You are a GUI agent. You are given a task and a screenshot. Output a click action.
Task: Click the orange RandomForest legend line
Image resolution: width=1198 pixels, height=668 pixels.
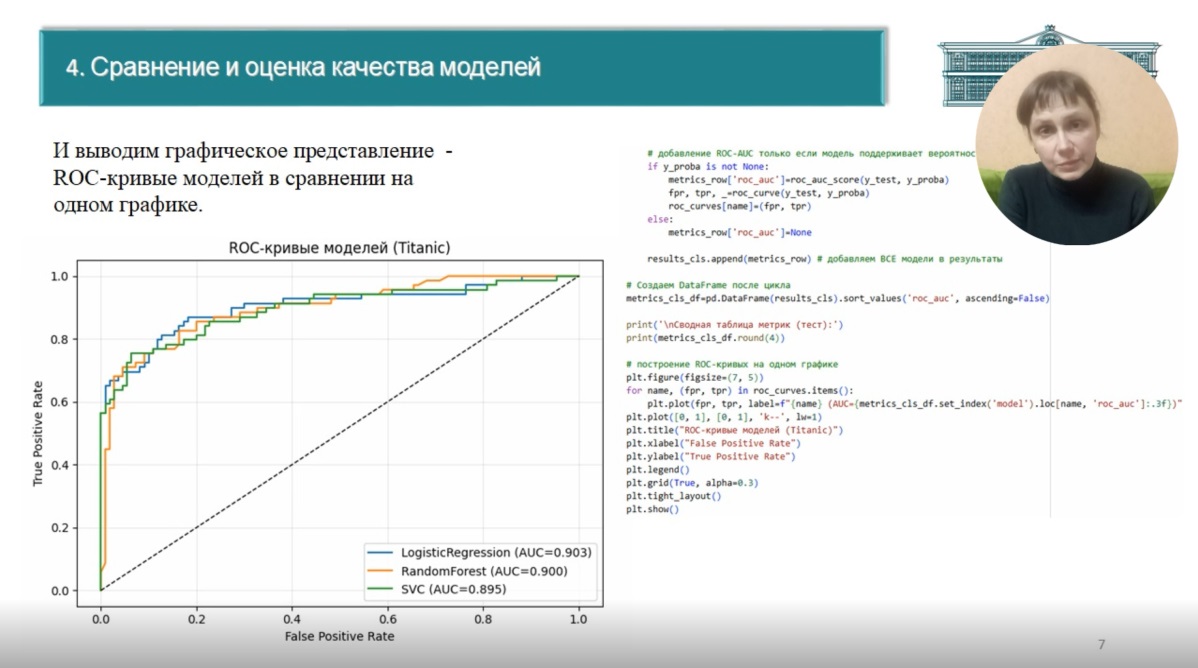click(x=380, y=571)
